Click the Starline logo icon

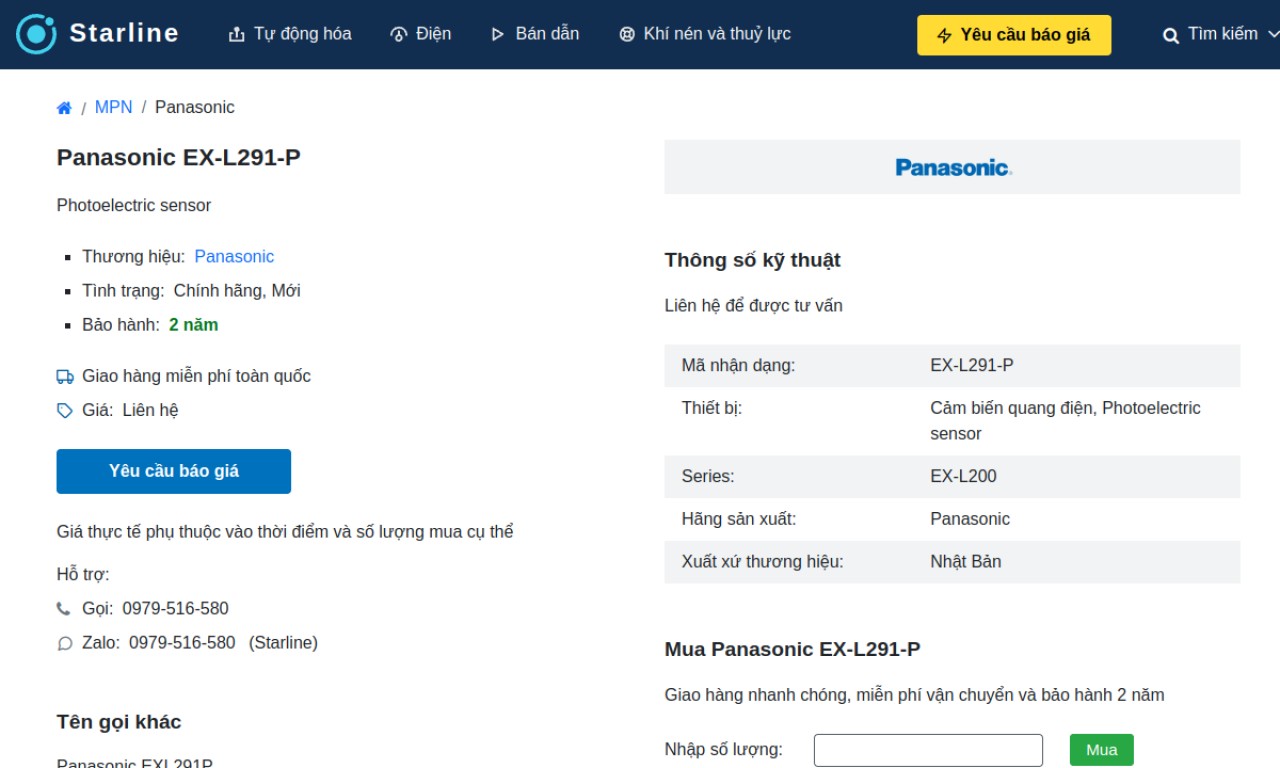tap(37, 34)
